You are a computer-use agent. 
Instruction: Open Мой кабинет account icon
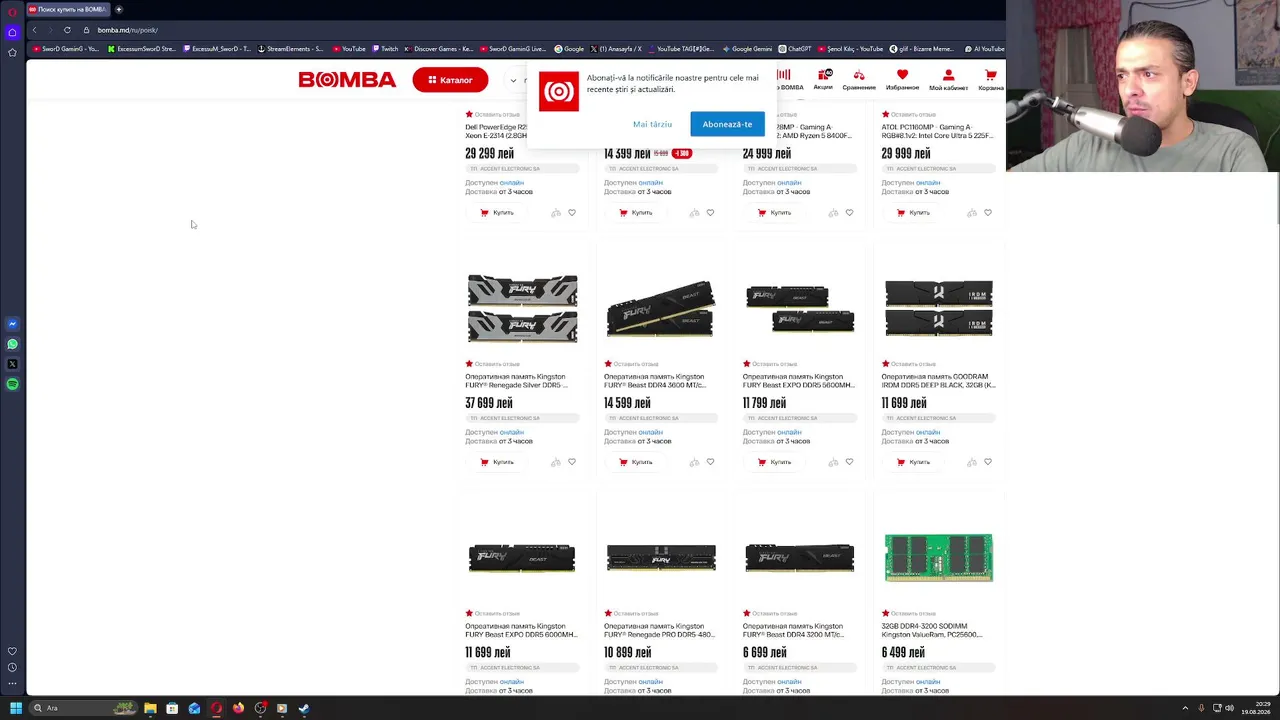click(948, 80)
